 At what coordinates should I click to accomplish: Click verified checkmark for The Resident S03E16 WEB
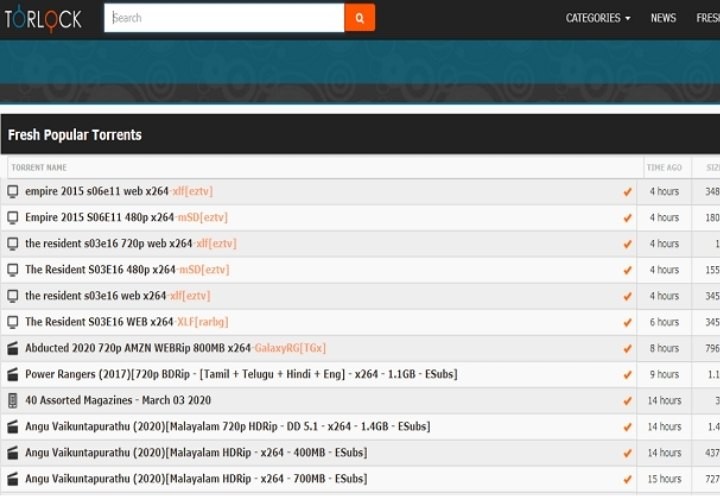(627, 322)
